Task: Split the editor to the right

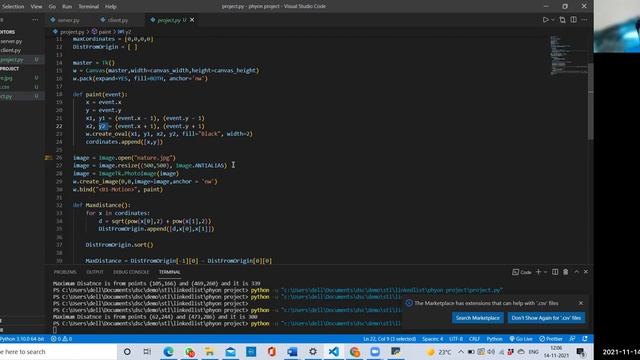Action: click(573, 20)
